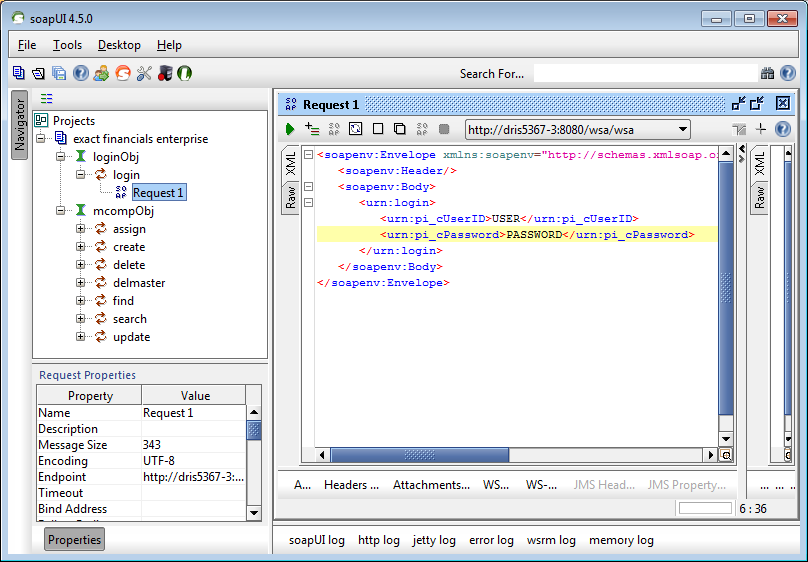
Task: Open the File menu
Action: click(x=27, y=45)
